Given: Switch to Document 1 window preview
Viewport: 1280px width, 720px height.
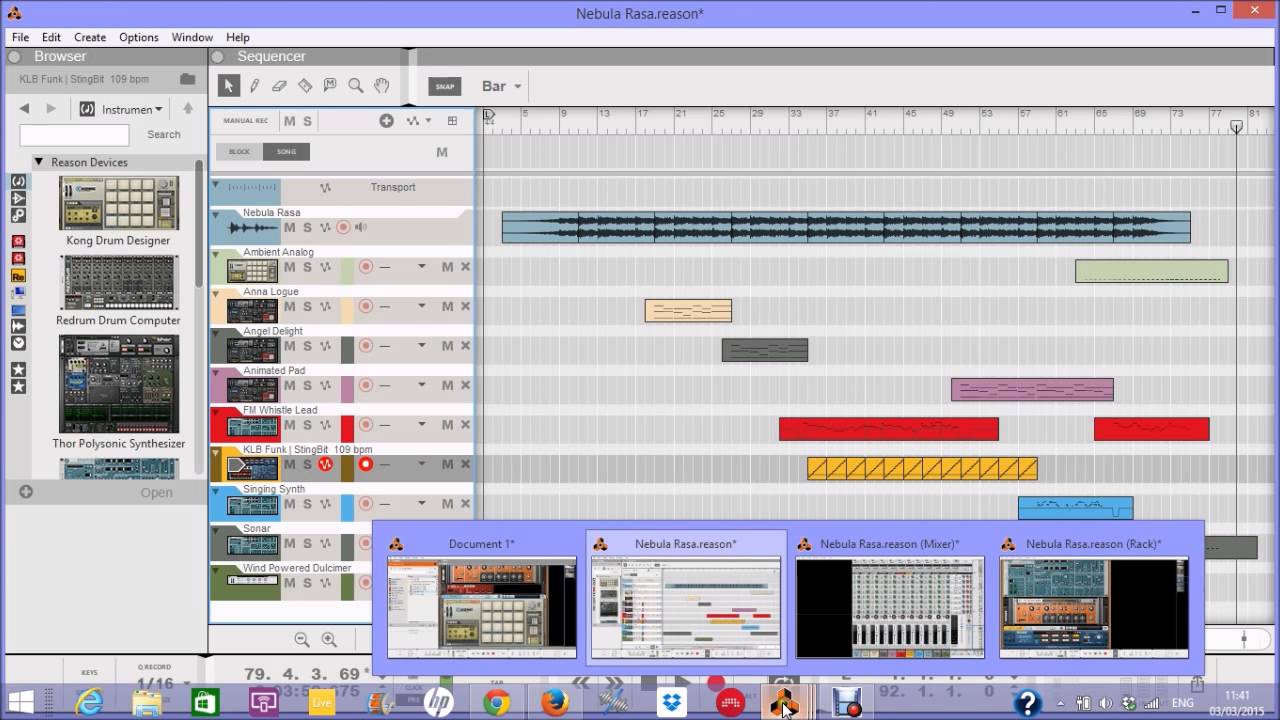Looking at the screenshot, I should pyautogui.click(x=482, y=596).
